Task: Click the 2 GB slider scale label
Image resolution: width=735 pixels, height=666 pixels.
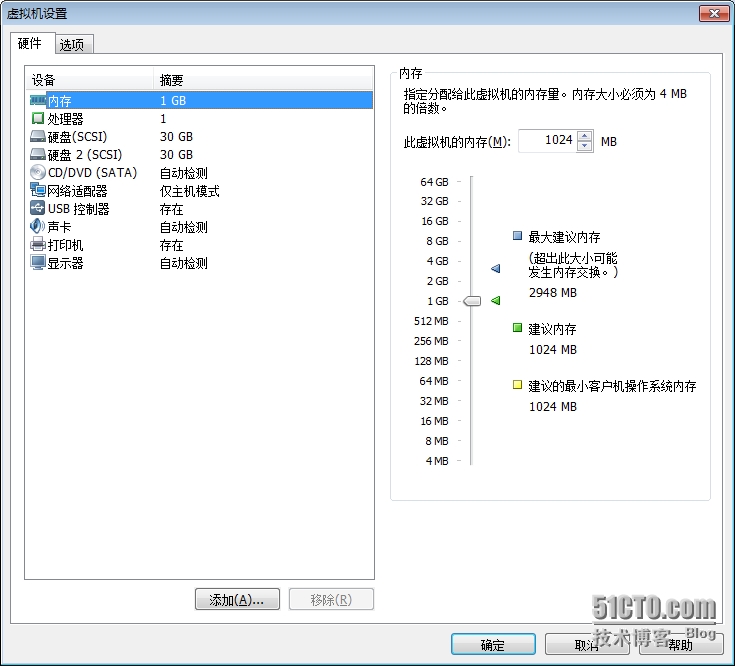Action: (x=437, y=281)
